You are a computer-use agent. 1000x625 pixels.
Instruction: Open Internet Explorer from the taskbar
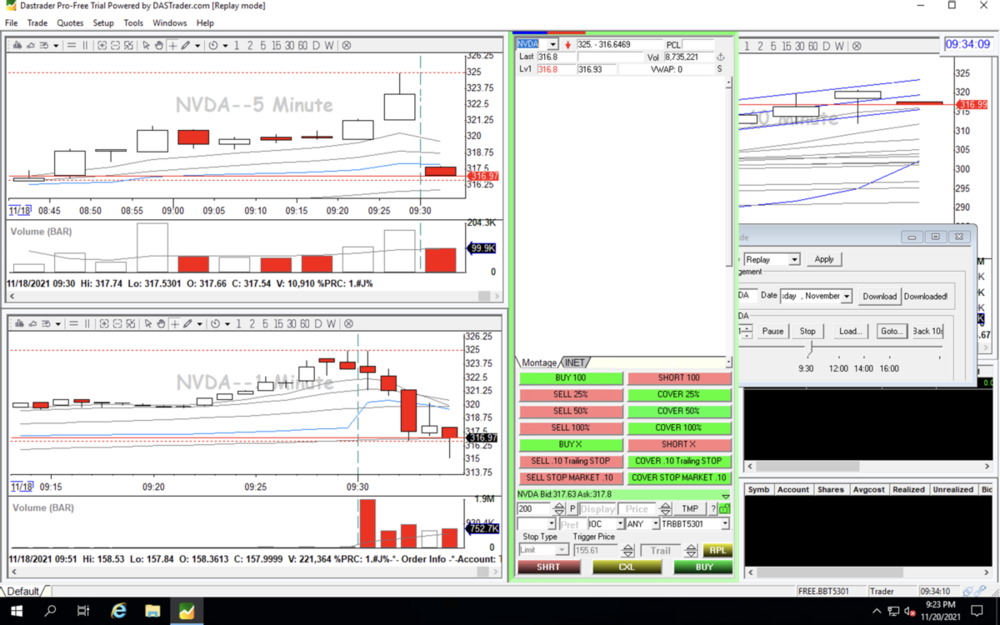[119, 610]
